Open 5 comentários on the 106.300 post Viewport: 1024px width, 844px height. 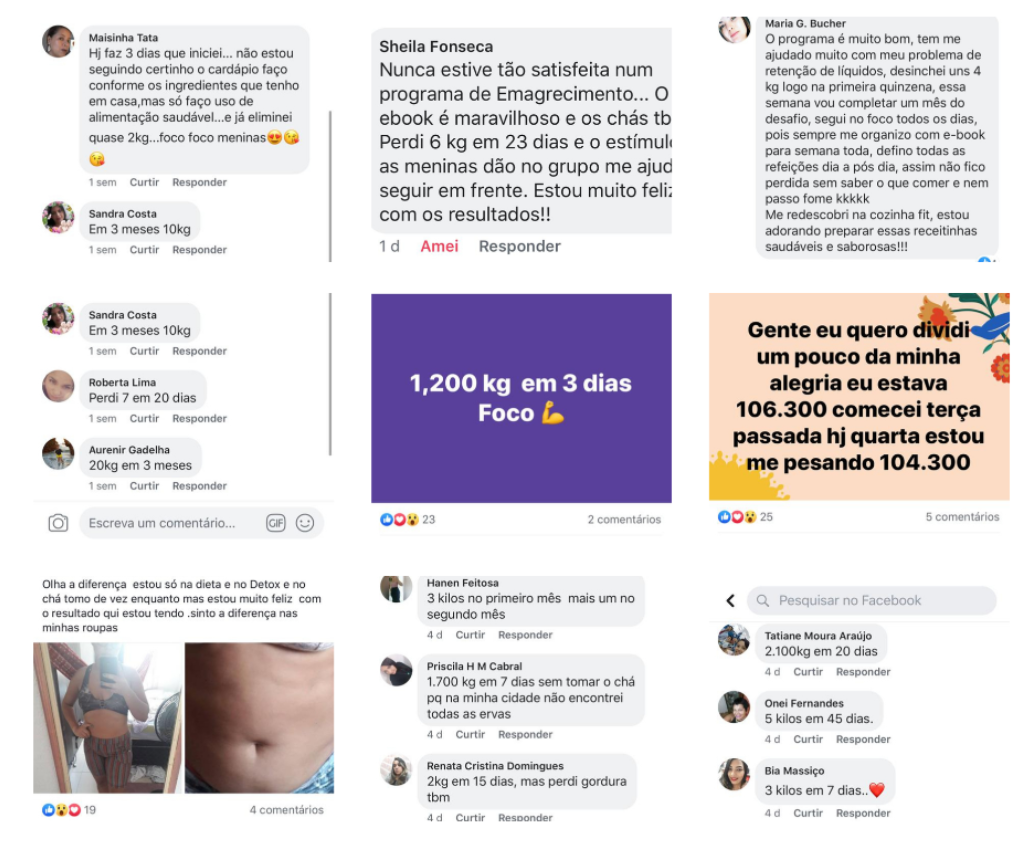click(x=962, y=517)
